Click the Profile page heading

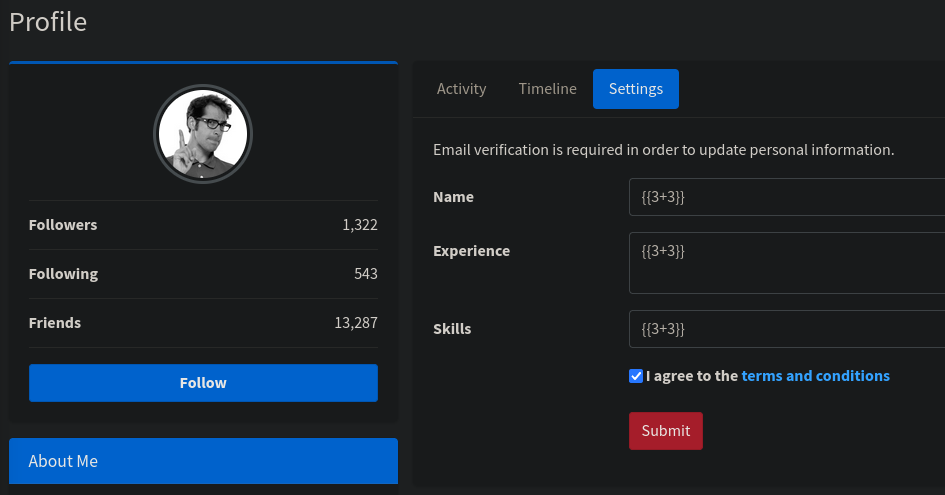48,22
